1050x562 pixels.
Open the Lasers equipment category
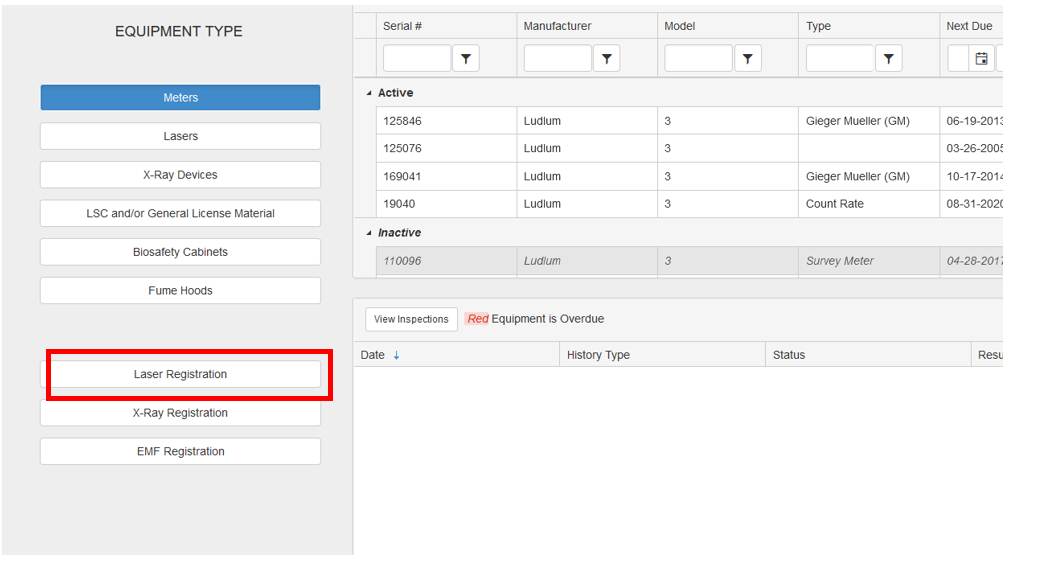point(180,136)
